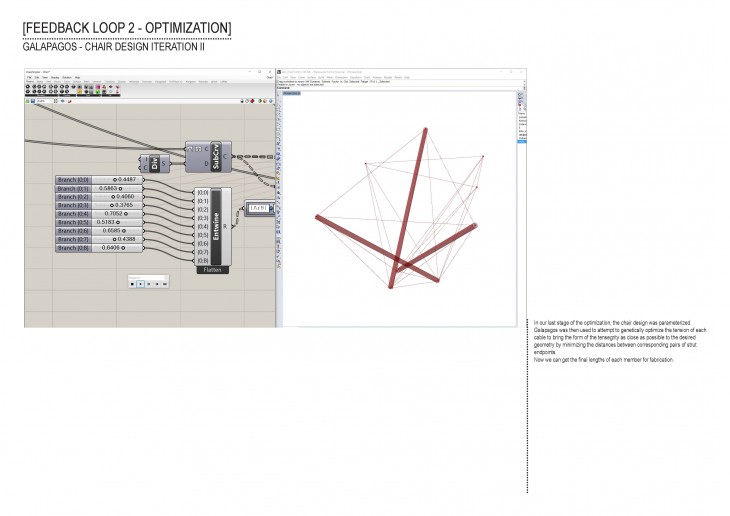Click the stop button in the playback widget
The width and height of the screenshot is (730, 516).
click(133, 283)
